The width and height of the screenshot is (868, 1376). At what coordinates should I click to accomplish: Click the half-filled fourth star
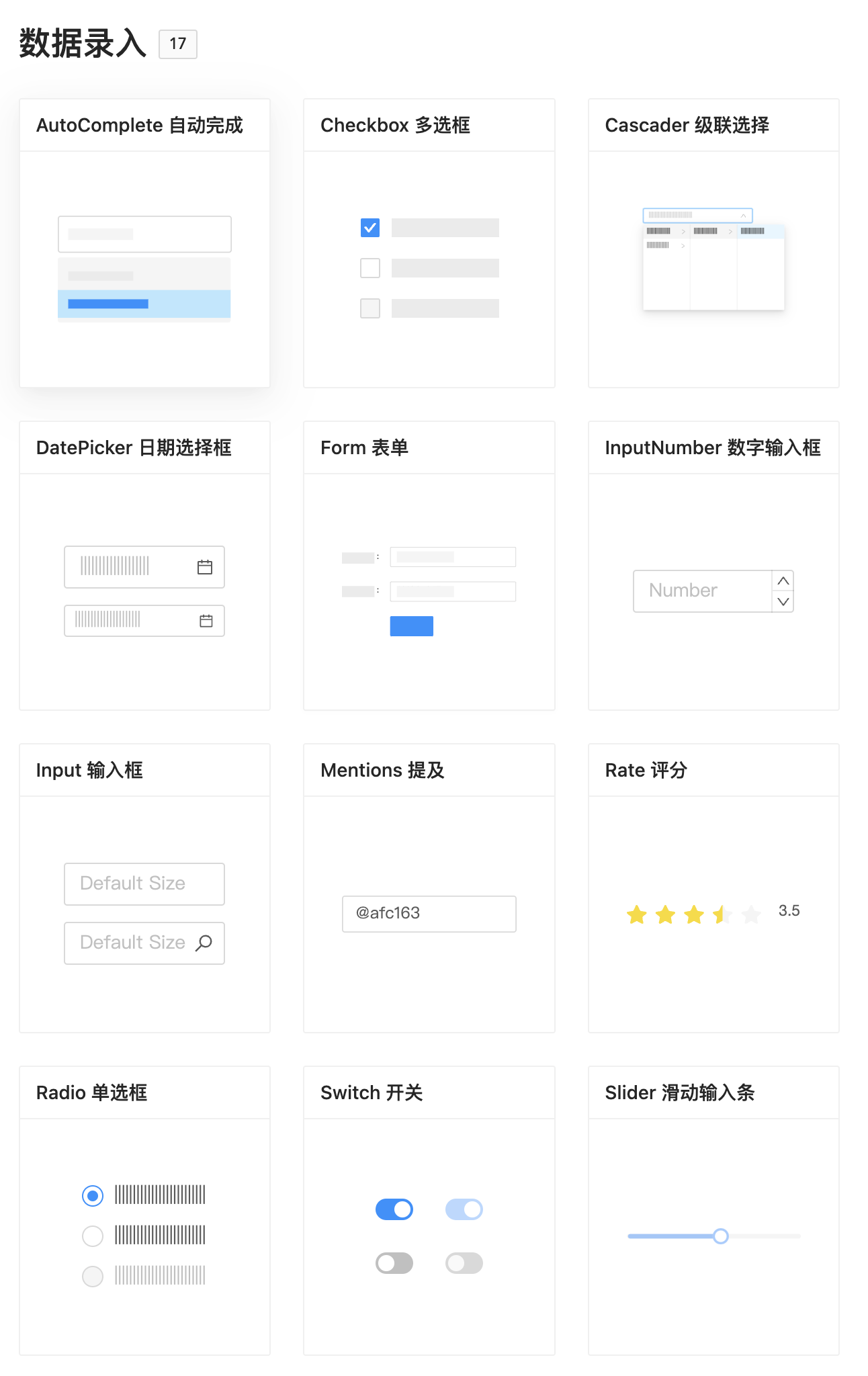pos(723,914)
